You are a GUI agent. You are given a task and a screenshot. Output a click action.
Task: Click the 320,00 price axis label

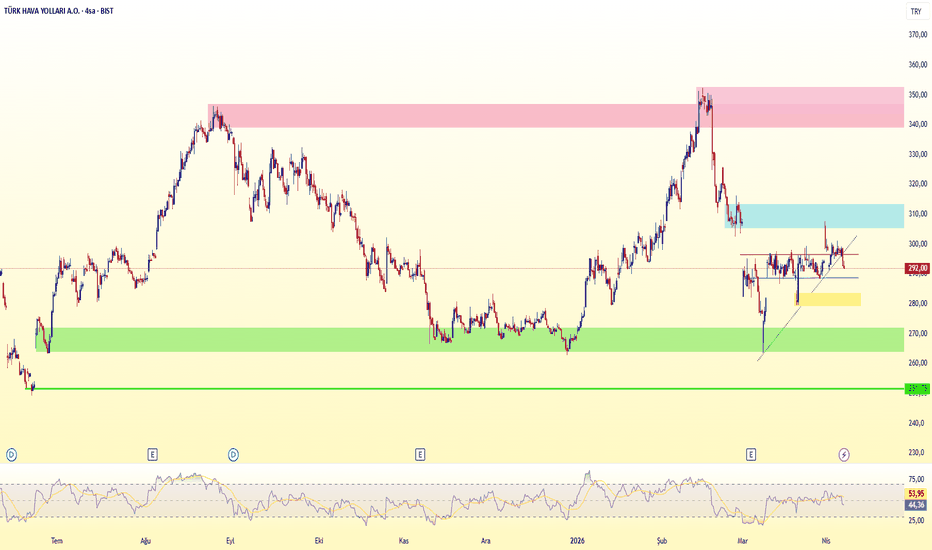tap(918, 184)
